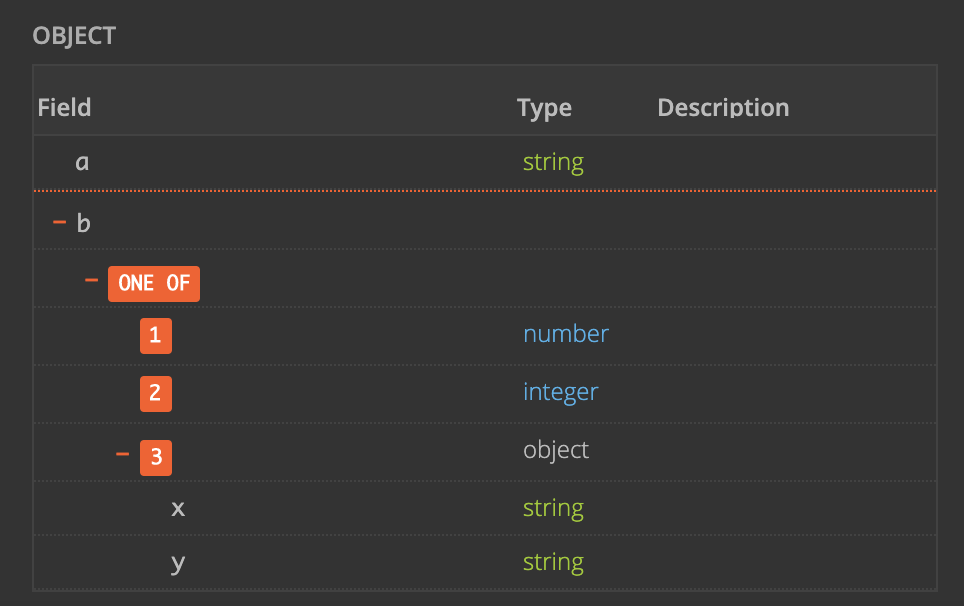Click the string type label of field y

click(x=553, y=561)
